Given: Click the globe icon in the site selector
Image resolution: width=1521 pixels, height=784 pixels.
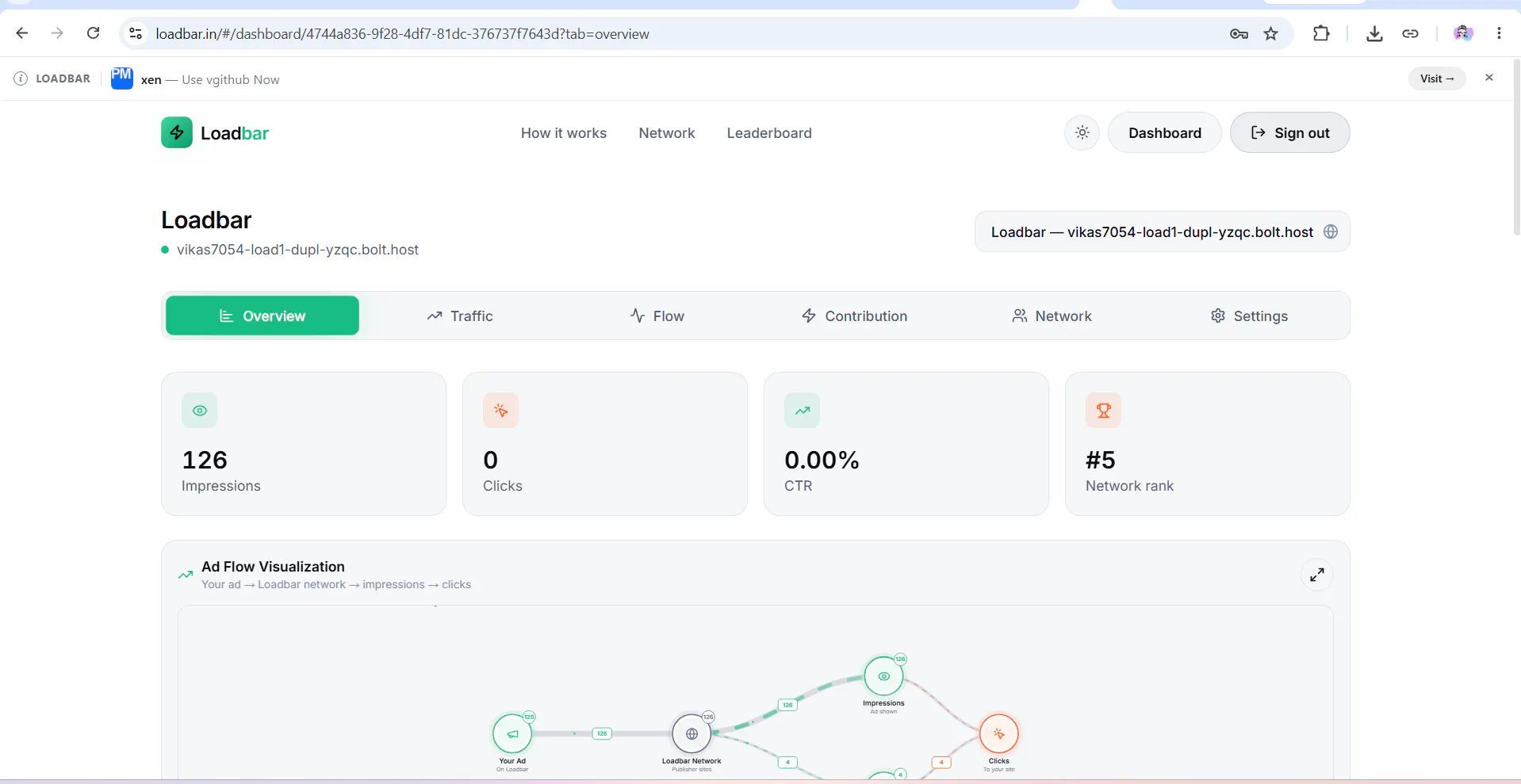Looking at the screenshot, I should pos(1331,231).
